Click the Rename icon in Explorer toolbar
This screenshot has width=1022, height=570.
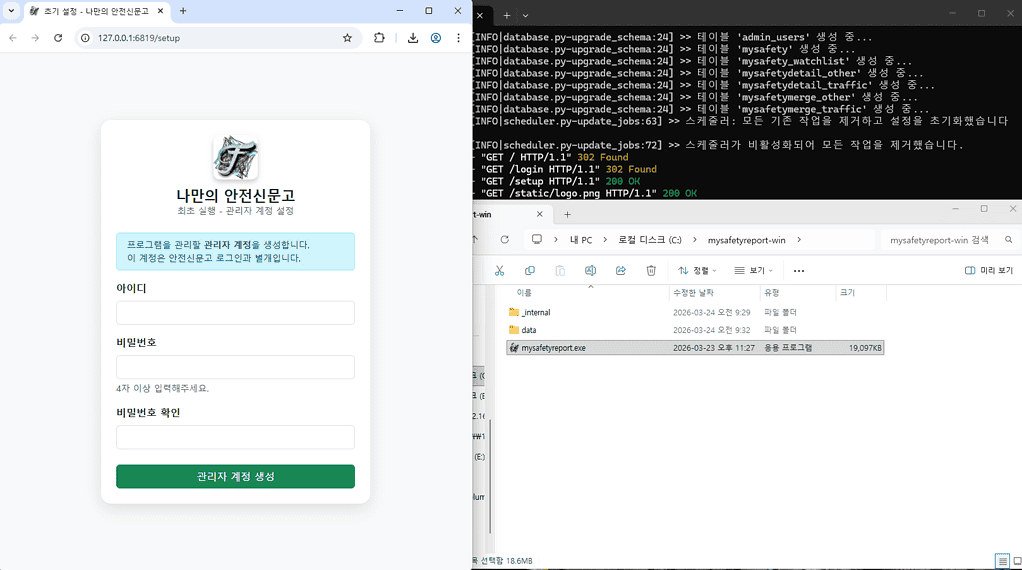coord(590,271)
